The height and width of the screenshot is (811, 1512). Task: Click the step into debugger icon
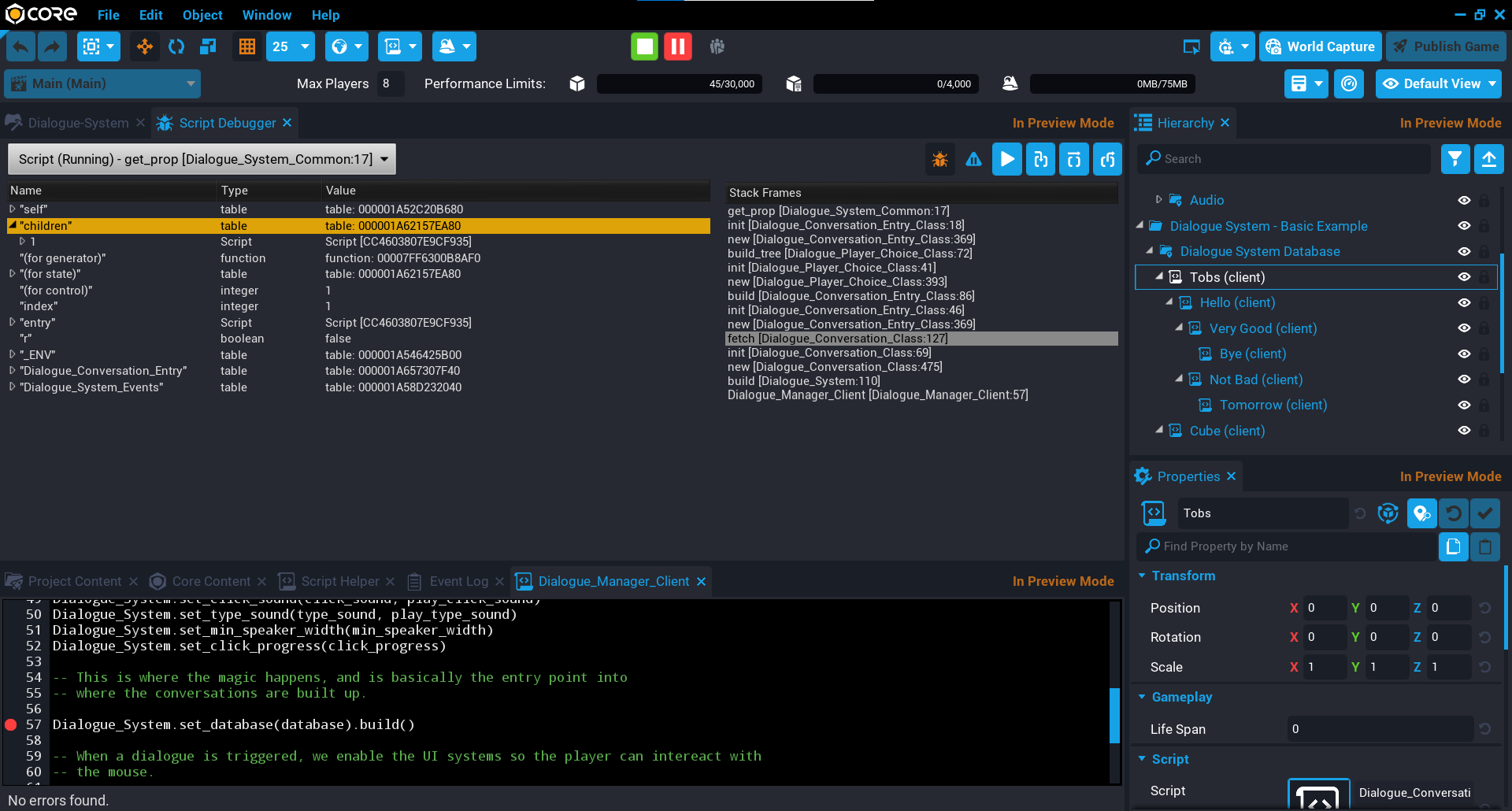1040,160
